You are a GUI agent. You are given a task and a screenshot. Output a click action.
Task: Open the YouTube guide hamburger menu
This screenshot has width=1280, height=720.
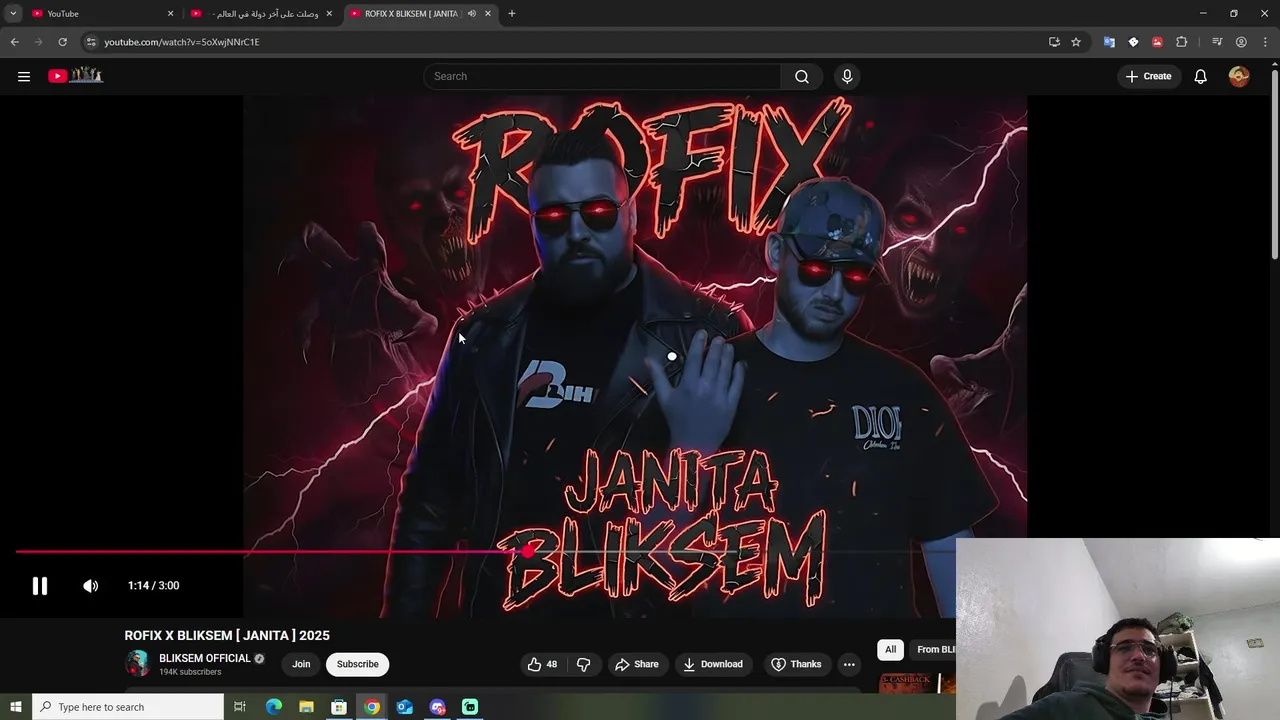24,76
